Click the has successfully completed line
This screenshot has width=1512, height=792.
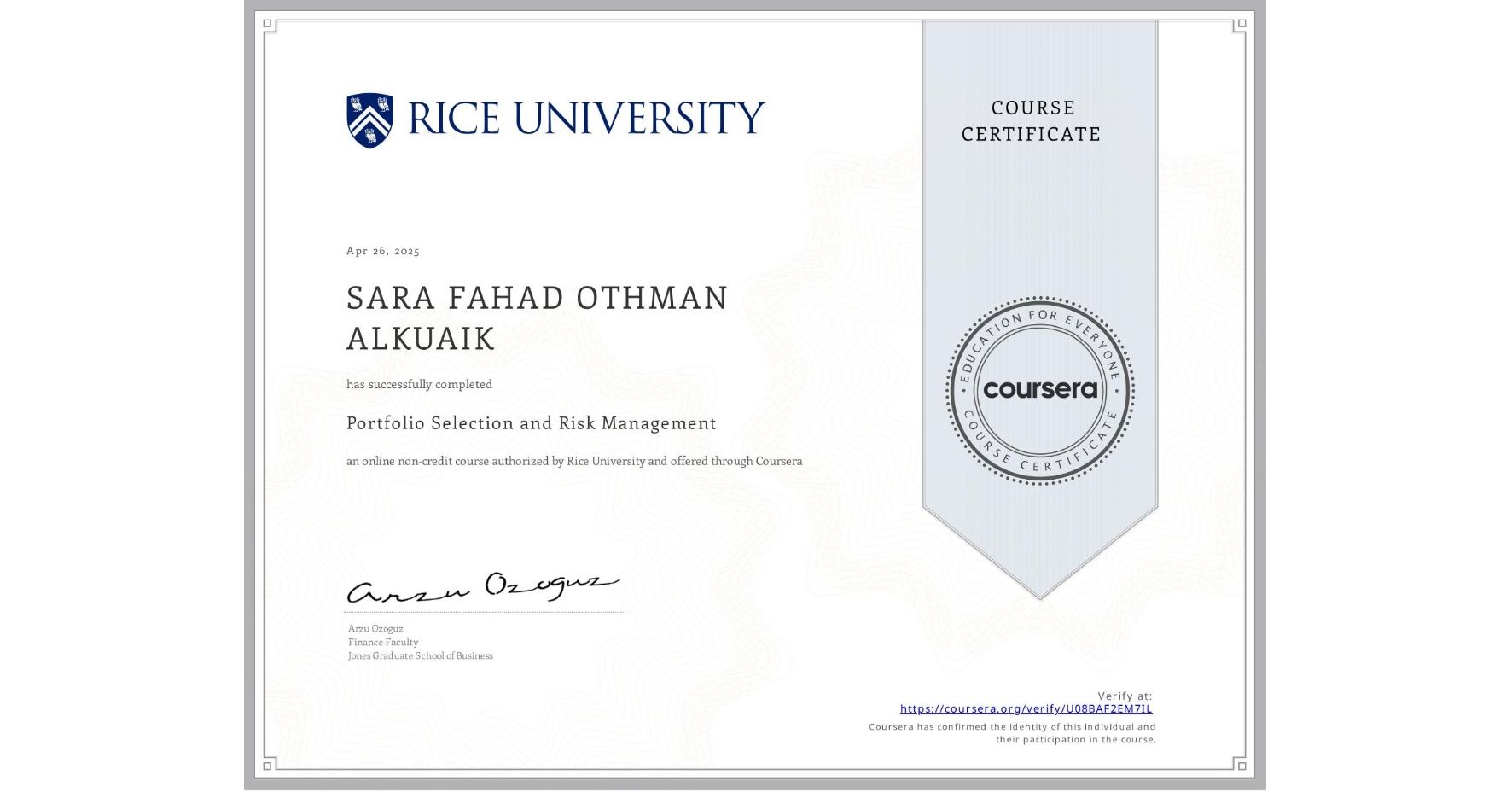click(x=419, y=384)
